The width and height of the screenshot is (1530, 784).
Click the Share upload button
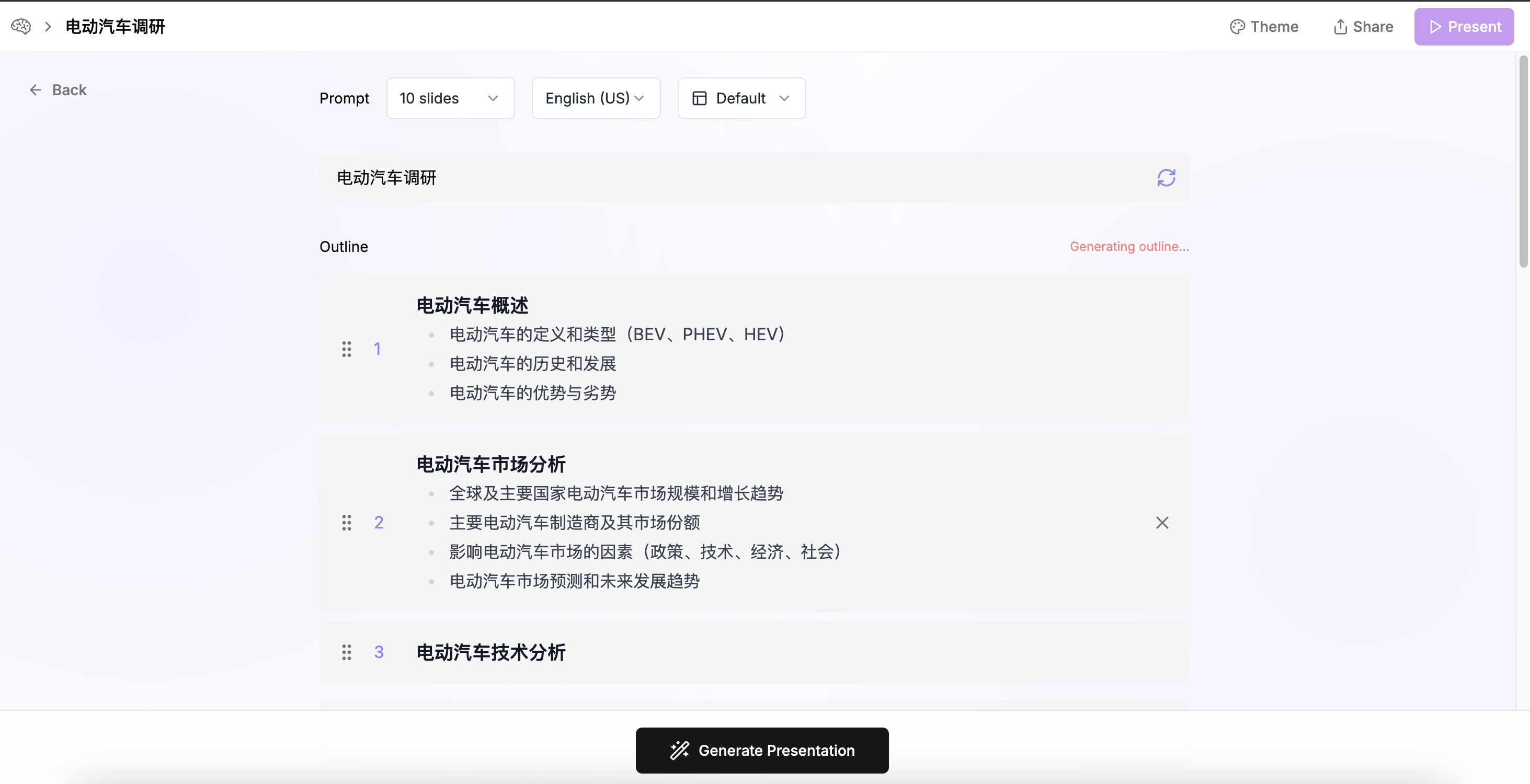1363,27
